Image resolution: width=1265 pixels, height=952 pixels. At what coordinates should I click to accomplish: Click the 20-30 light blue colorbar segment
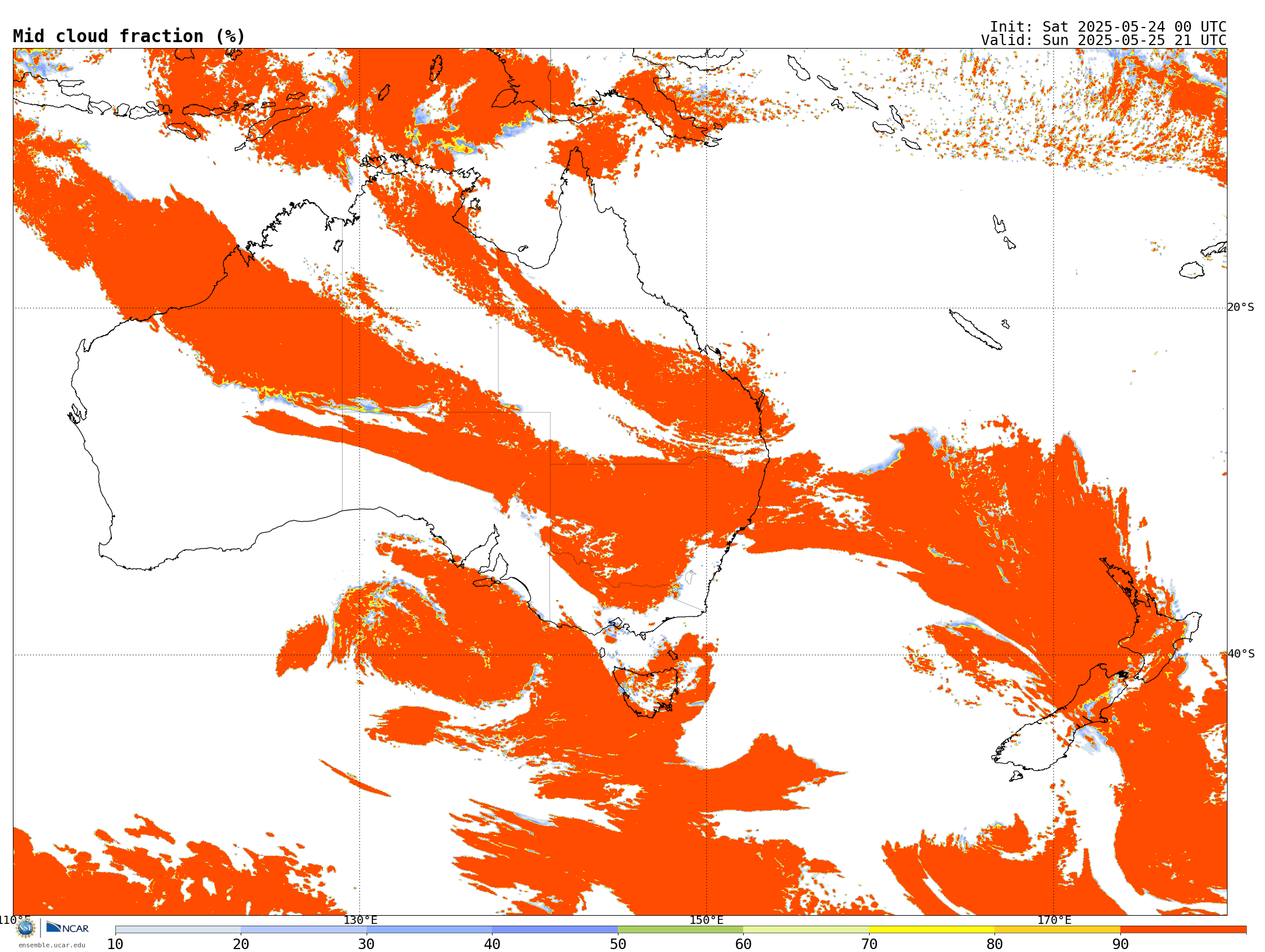pos(303,930)
